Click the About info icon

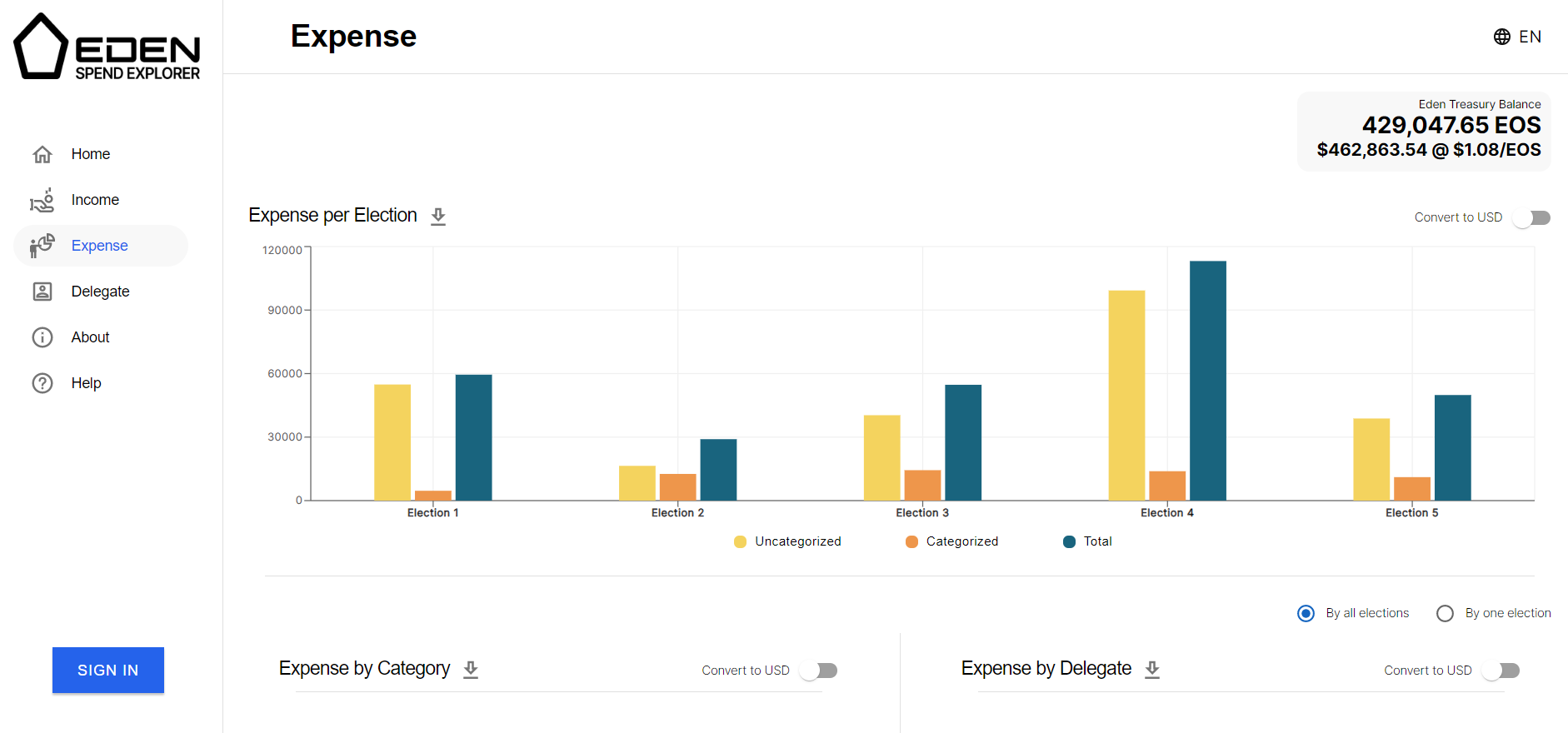[42, 337]
